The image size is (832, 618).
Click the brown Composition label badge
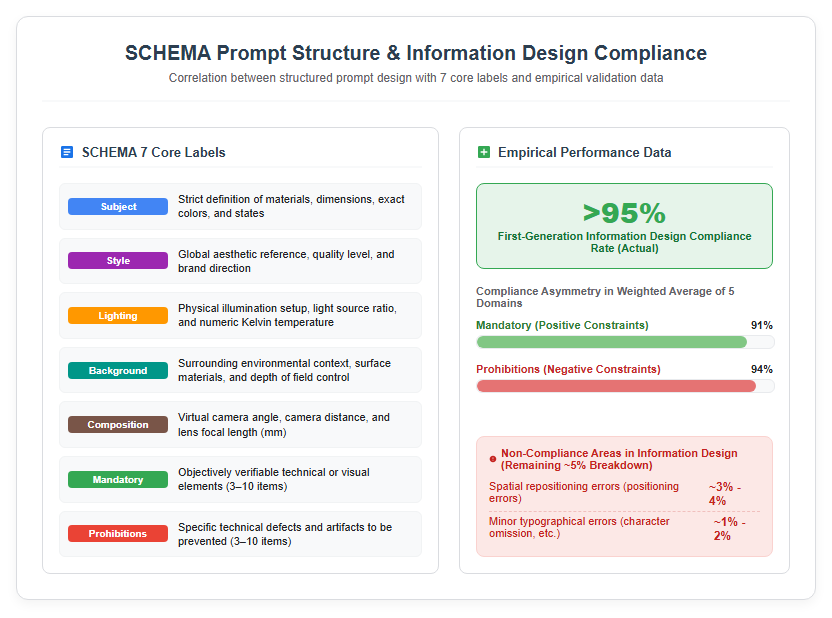(118, 424)
